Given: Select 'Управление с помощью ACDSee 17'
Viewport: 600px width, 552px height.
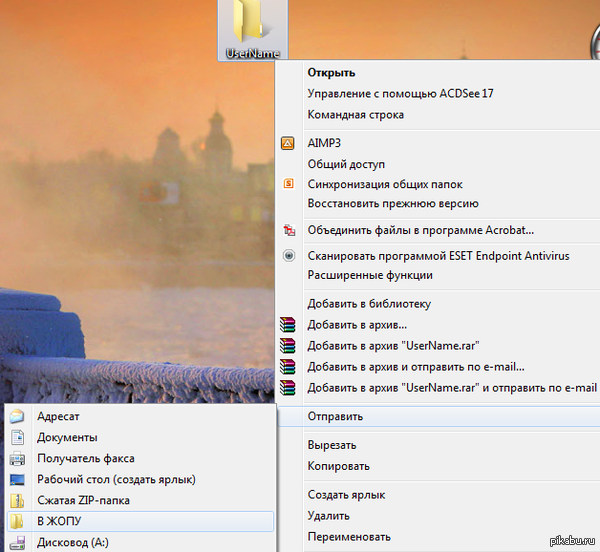Looking at the screenshot, I should 401,94.
